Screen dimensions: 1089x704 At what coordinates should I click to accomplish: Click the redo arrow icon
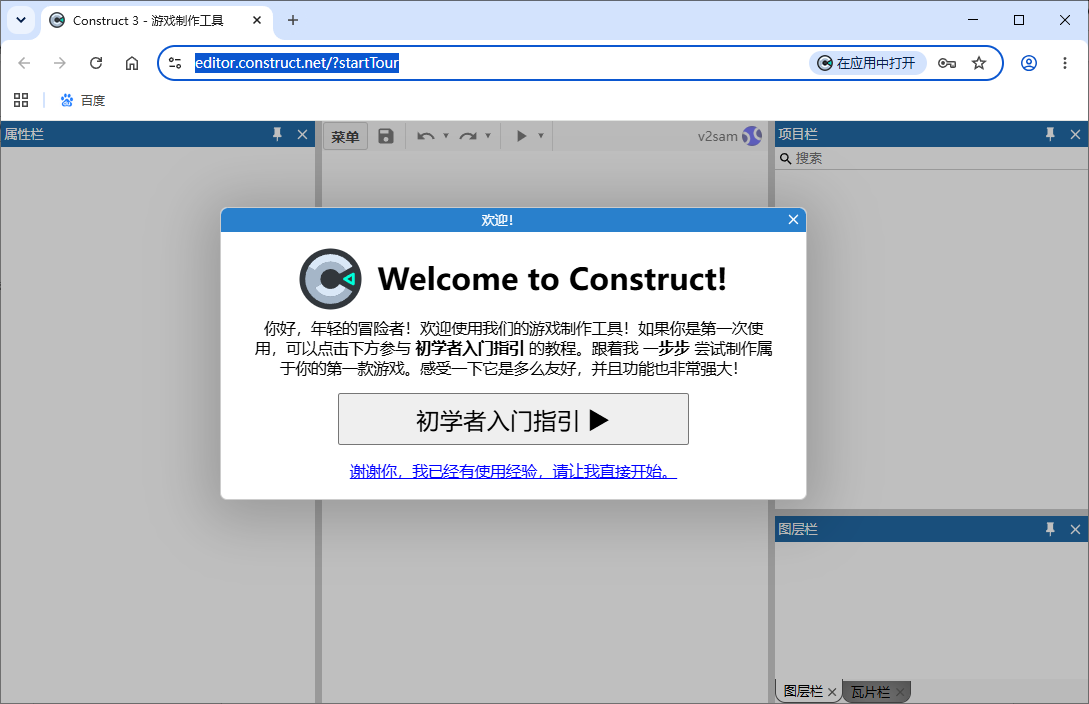coord(468,136)
